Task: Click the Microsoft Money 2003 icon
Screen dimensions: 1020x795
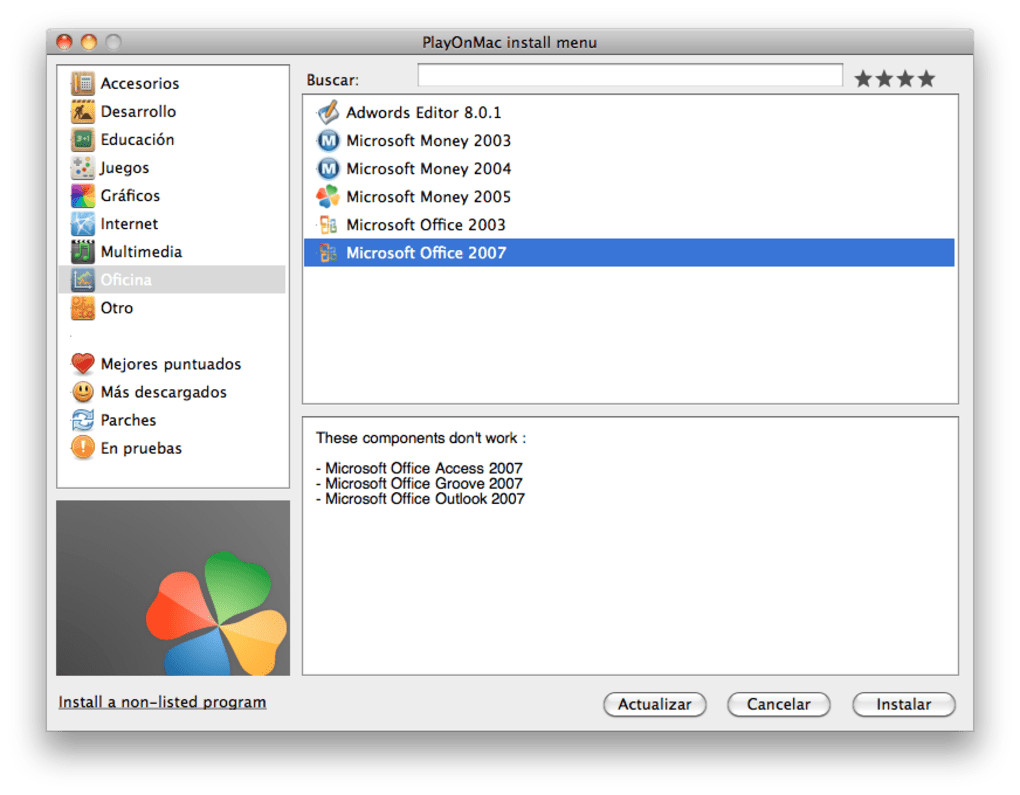Action: 328,141
